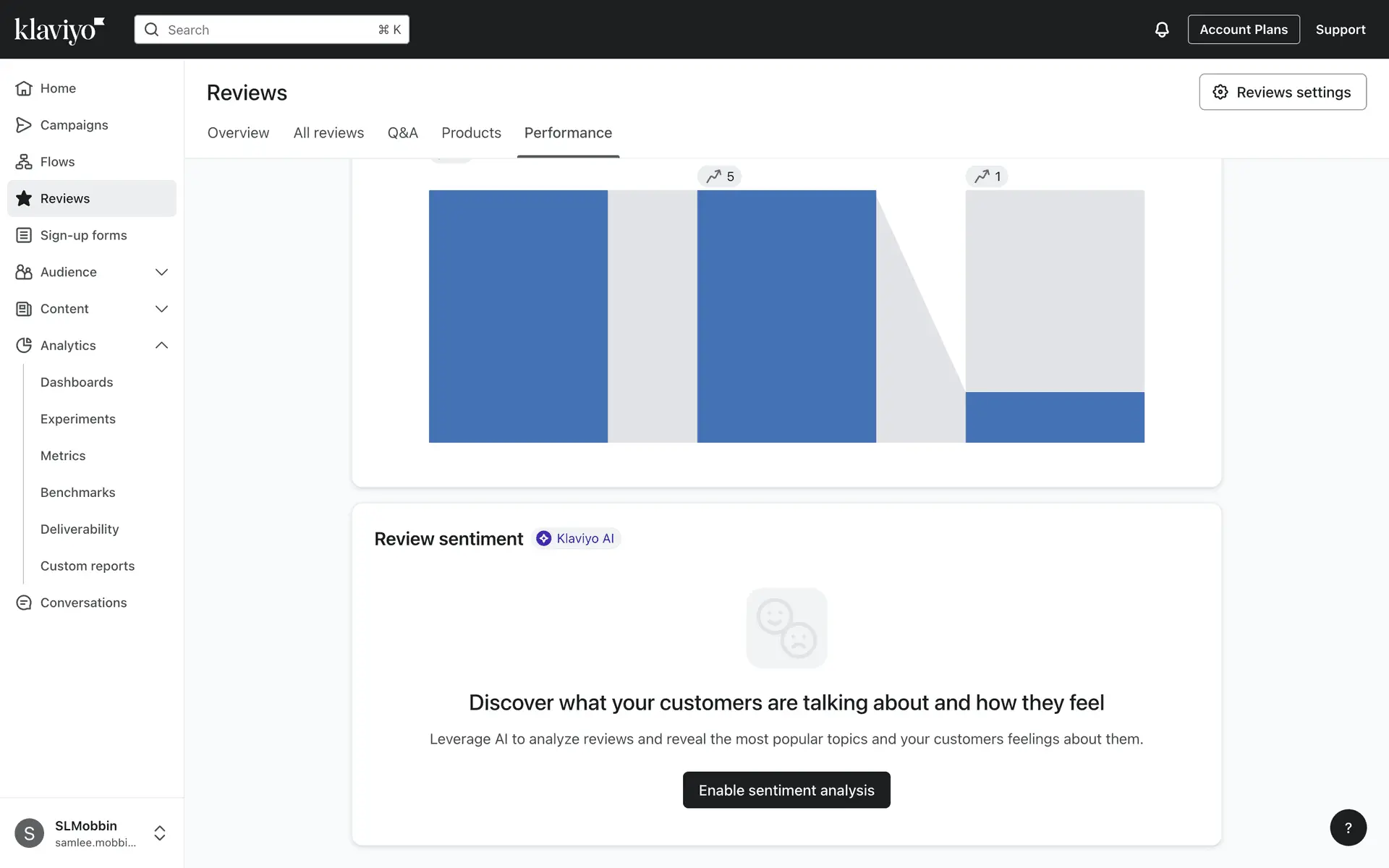Open Benchmarks under Analytics
The image size is (1389, 868).
(x=78, y=493)
